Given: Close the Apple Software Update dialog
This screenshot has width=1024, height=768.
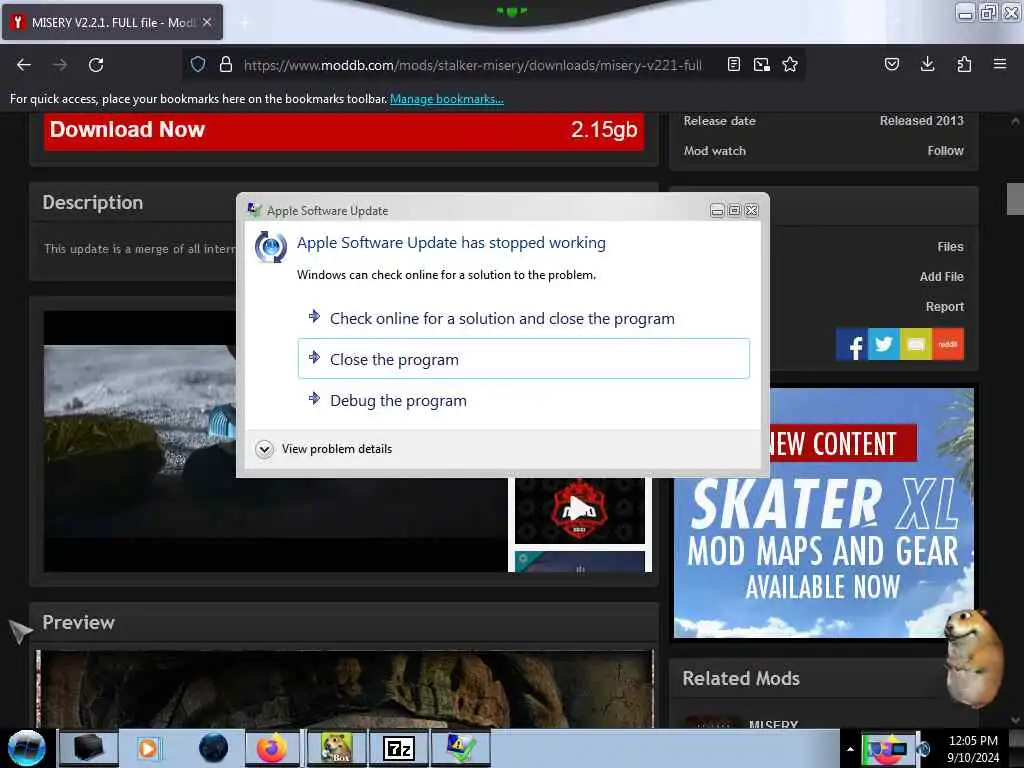Looking at the screenshot, I should 752,210.
